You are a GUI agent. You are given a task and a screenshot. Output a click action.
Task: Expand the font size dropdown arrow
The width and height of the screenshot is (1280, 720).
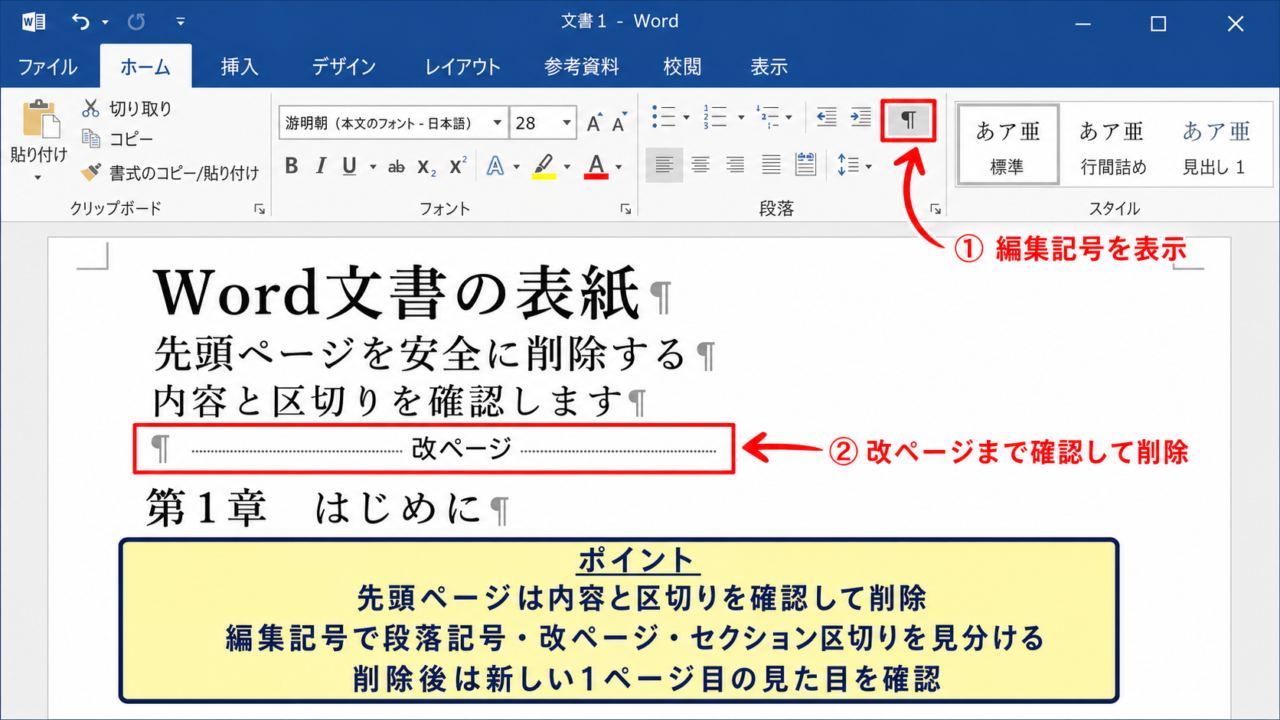[567, 123]
